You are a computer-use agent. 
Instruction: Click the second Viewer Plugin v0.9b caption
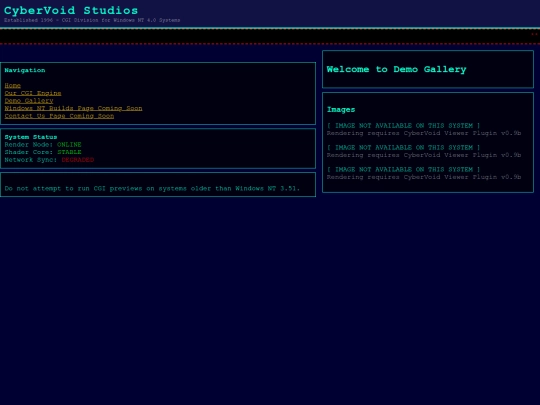[424, 155]
